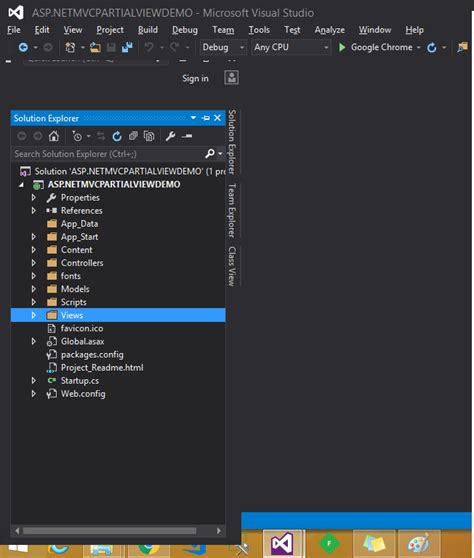Switch to the Class View side tab

point(232,266)
